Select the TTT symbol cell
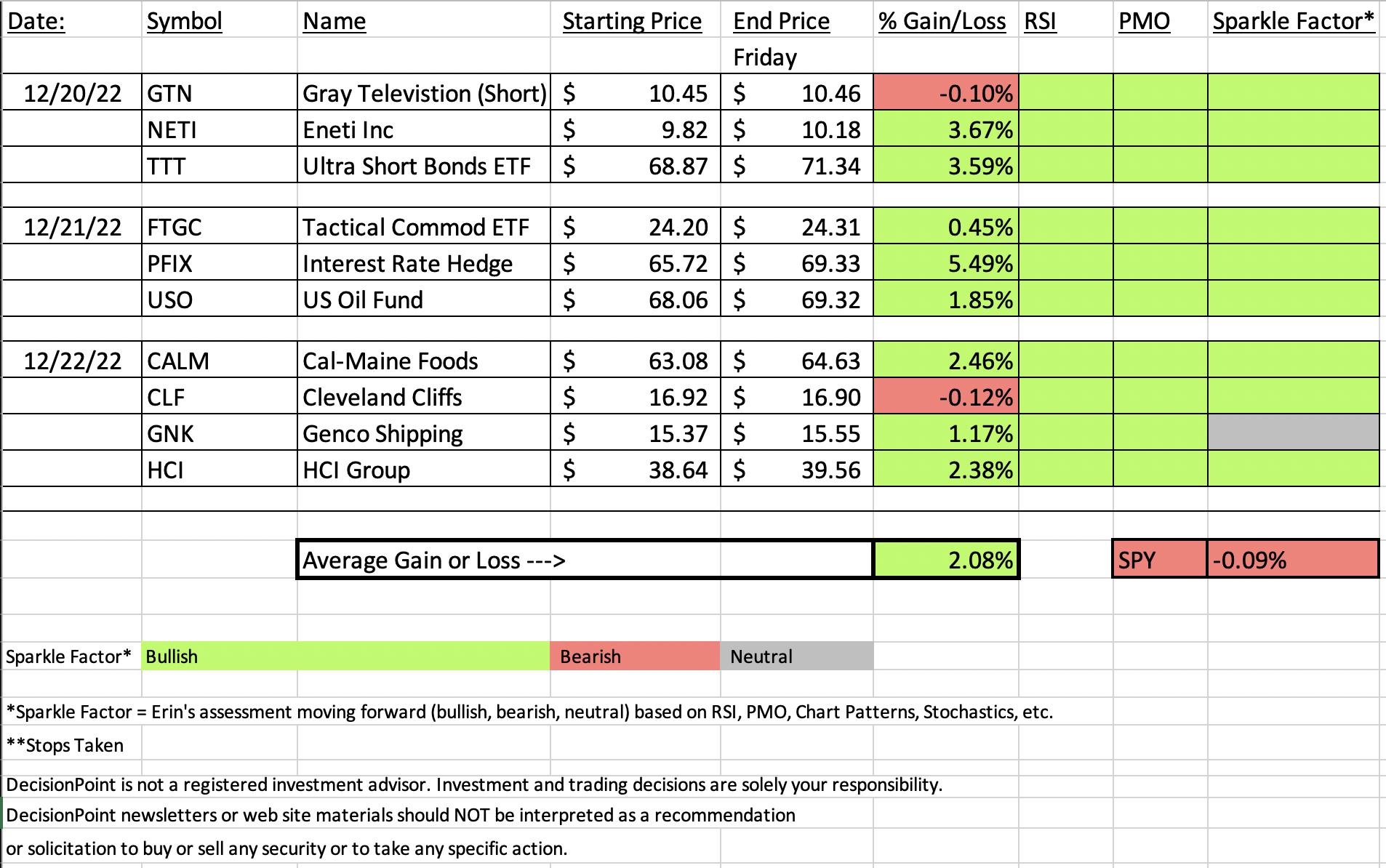Screen dimensions: 1386x868 219,166
